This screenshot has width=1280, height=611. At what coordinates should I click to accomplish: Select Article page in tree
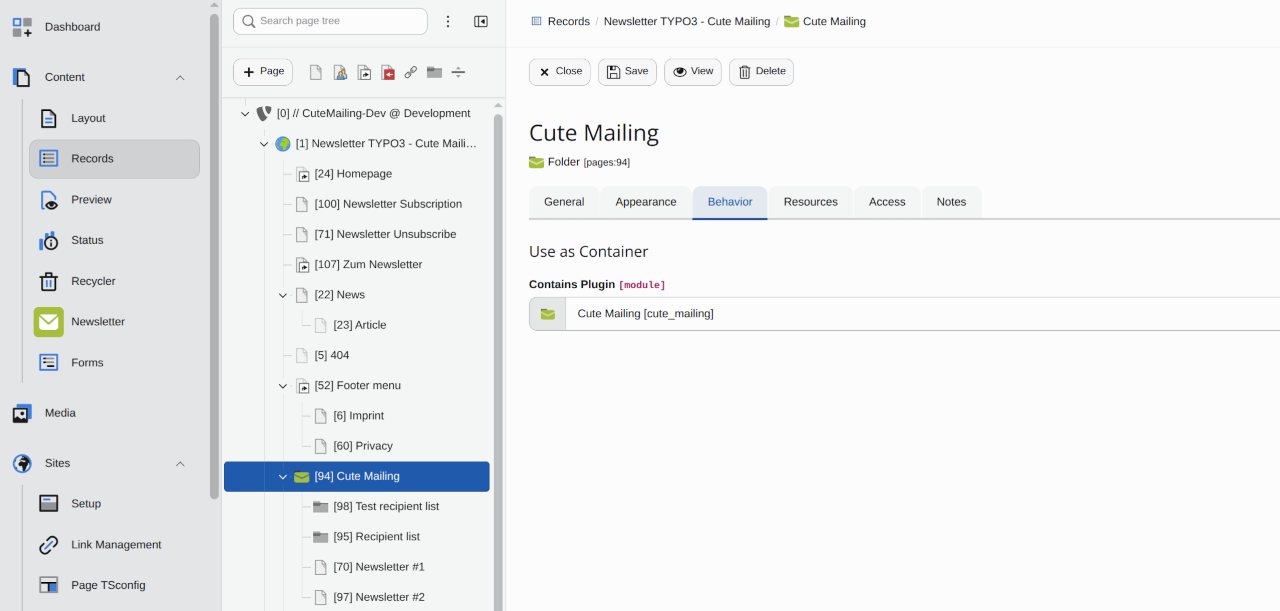coord(360,325)
